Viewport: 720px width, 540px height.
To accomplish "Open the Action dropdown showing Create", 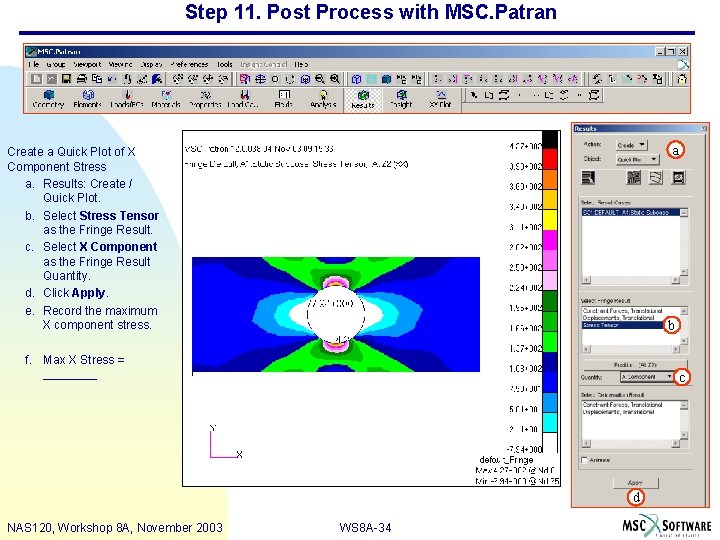I will (631, 145).
